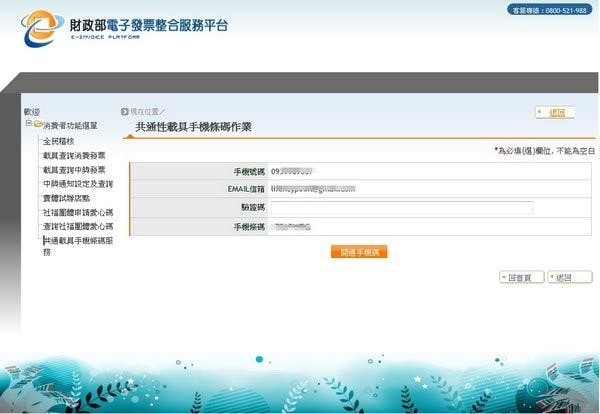Screen dimensions: 600x414
Task: Open 全民稽核 in the sidebar
Action: point(58,141)
